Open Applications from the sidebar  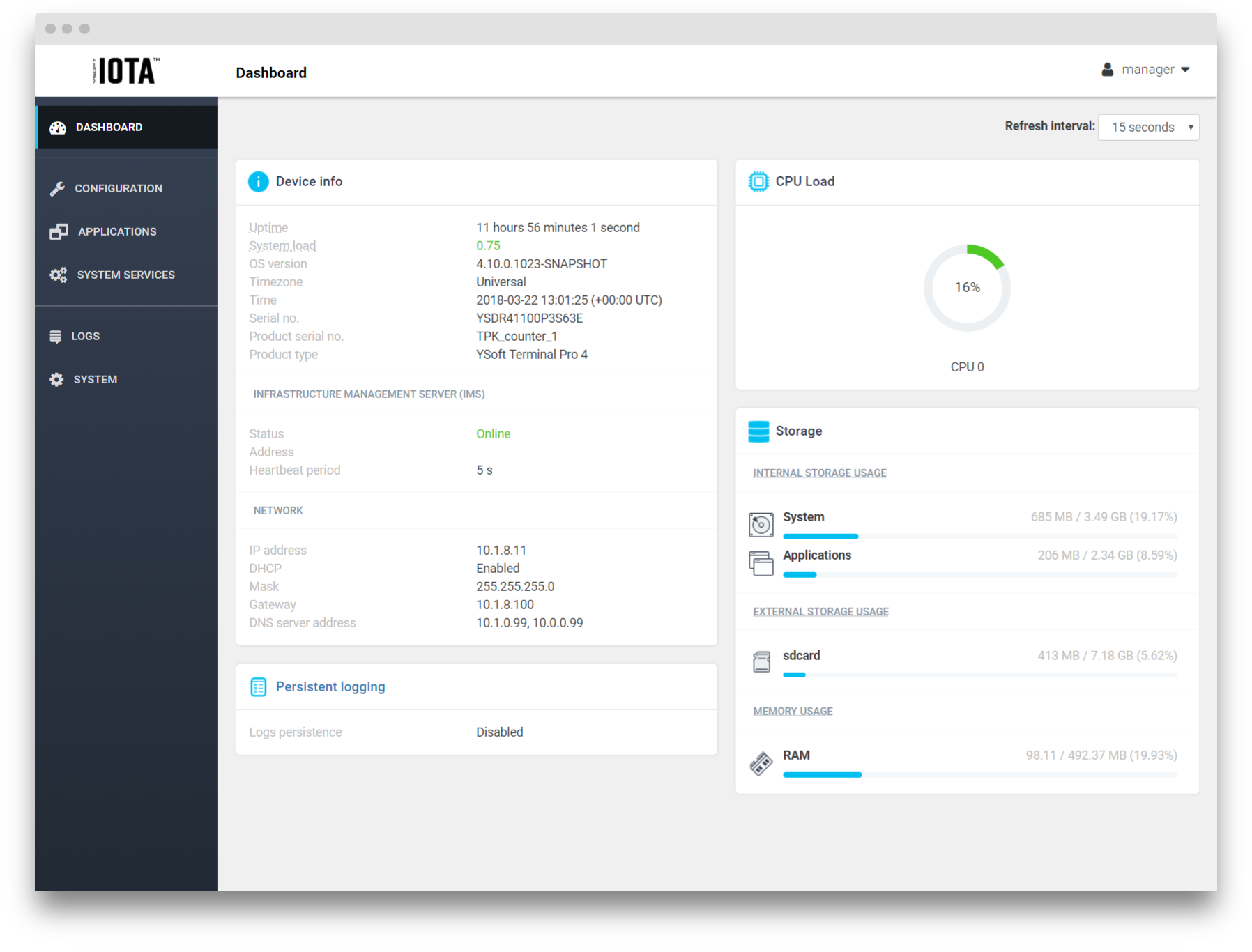tap(117, 232)
